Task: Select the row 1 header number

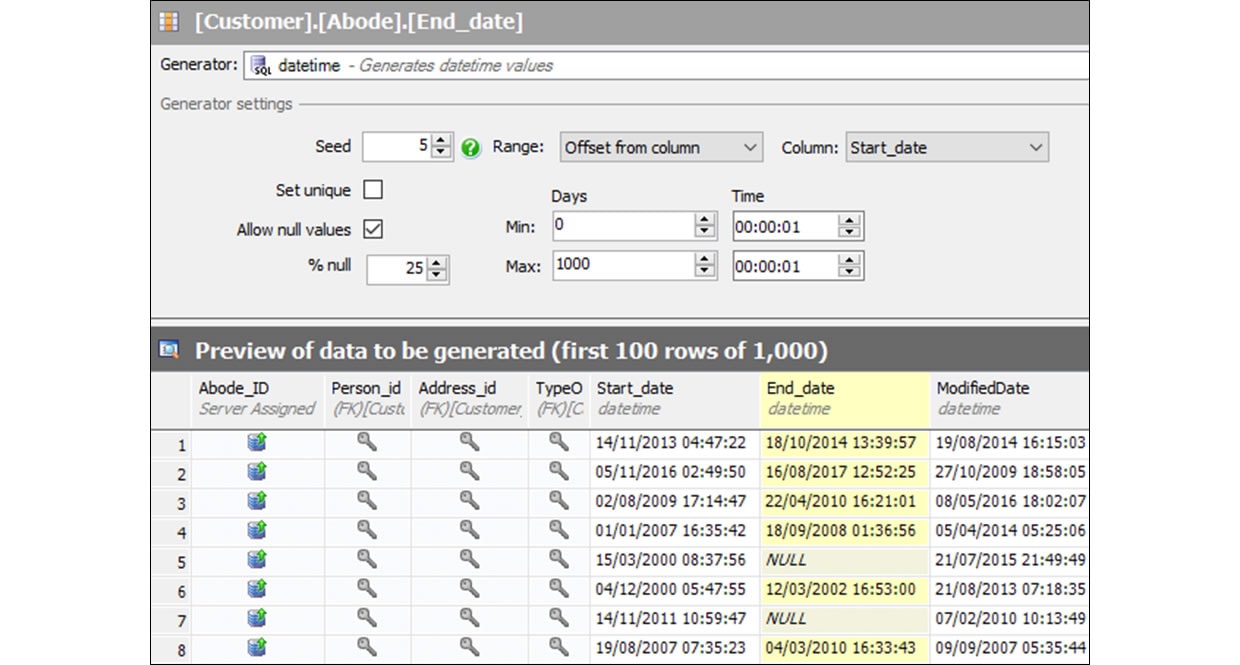Action: (x=171, y=443)
